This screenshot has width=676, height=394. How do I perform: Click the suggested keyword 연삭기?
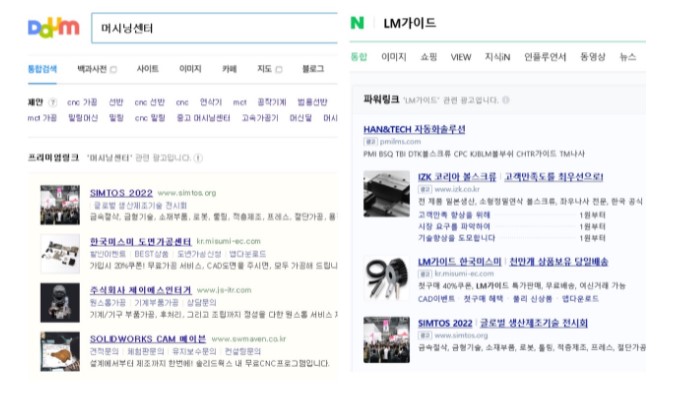pyautogui.click(x=210, y=102)
